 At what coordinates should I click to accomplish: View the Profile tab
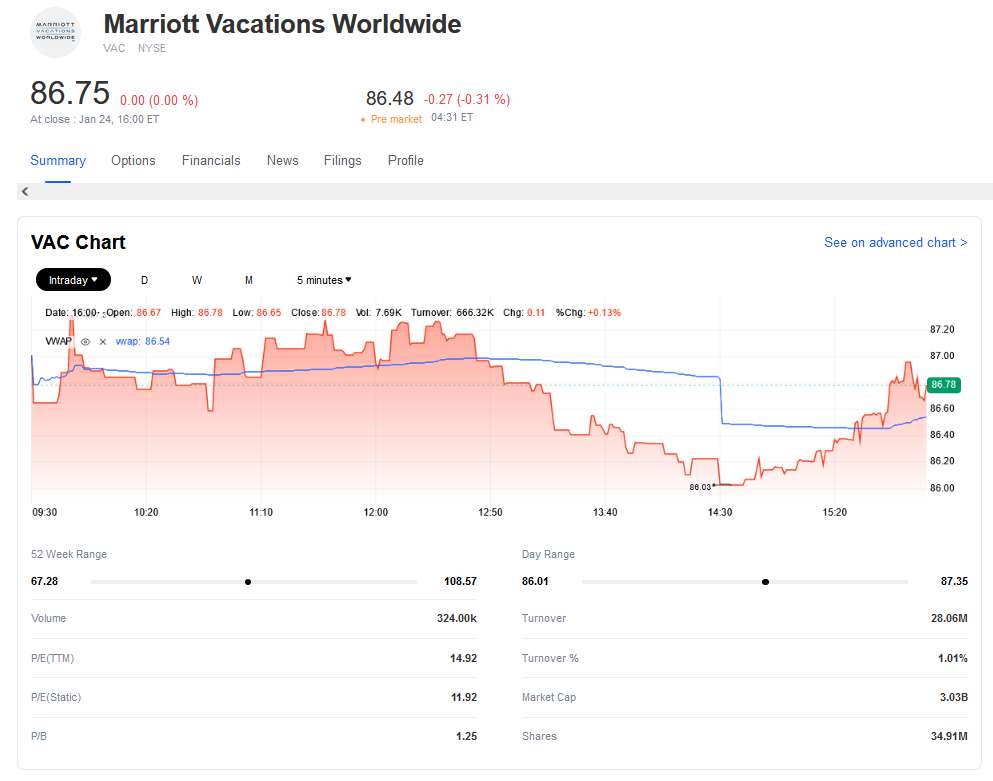pos(405,160)
